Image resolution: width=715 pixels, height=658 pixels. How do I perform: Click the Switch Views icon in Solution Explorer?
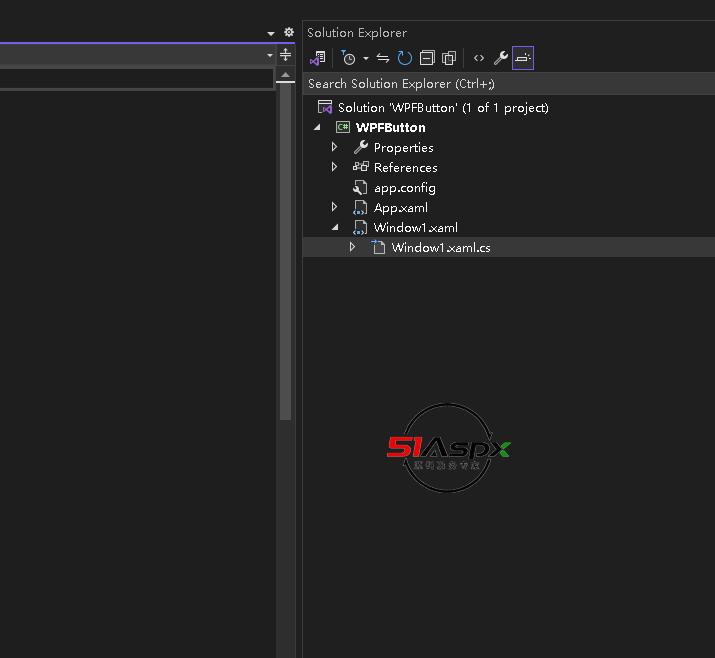[x=318, y=59]
